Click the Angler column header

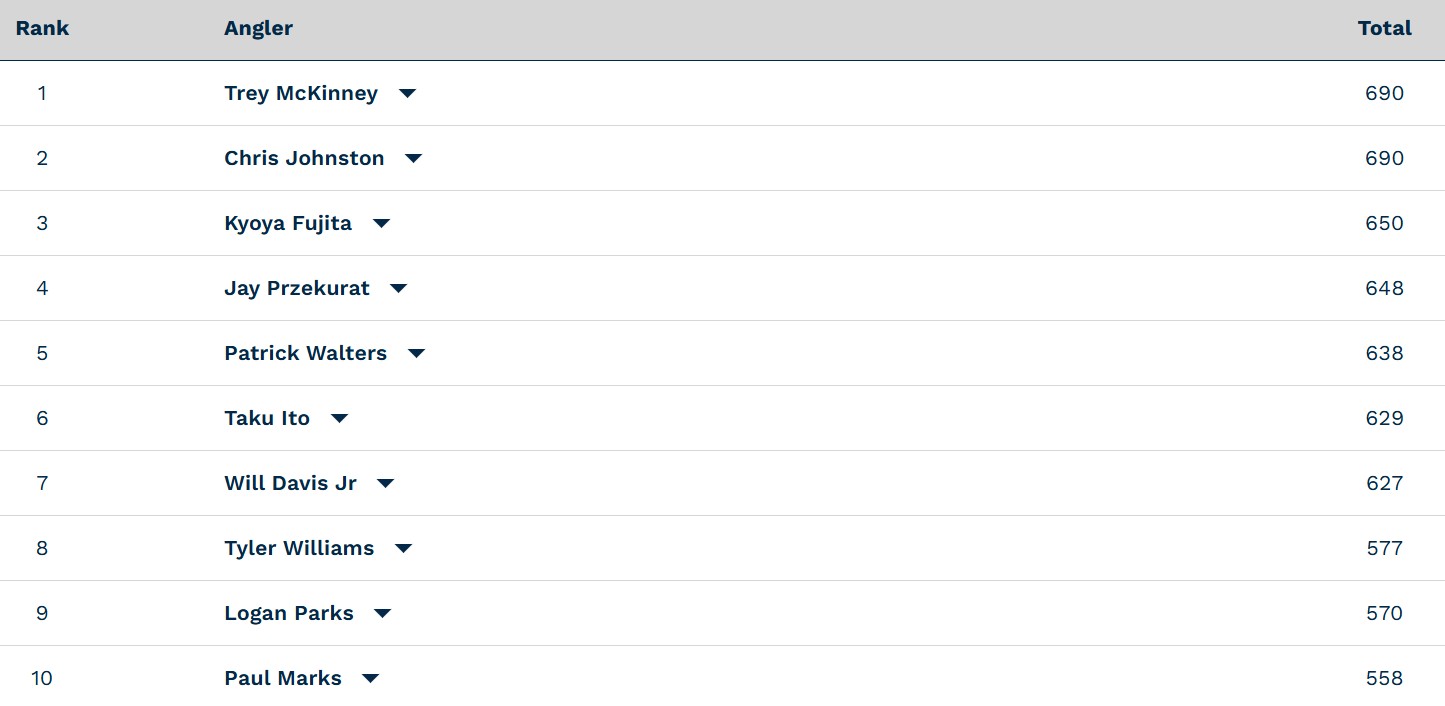(258, 28)
